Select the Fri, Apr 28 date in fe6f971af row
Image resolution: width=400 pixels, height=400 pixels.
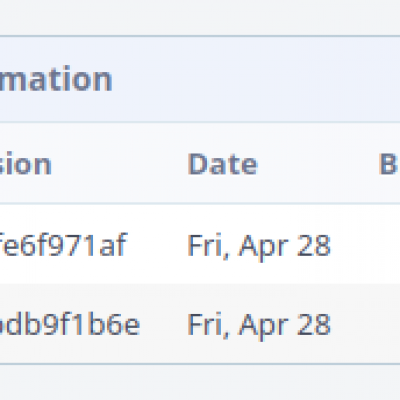click(259, 246)
